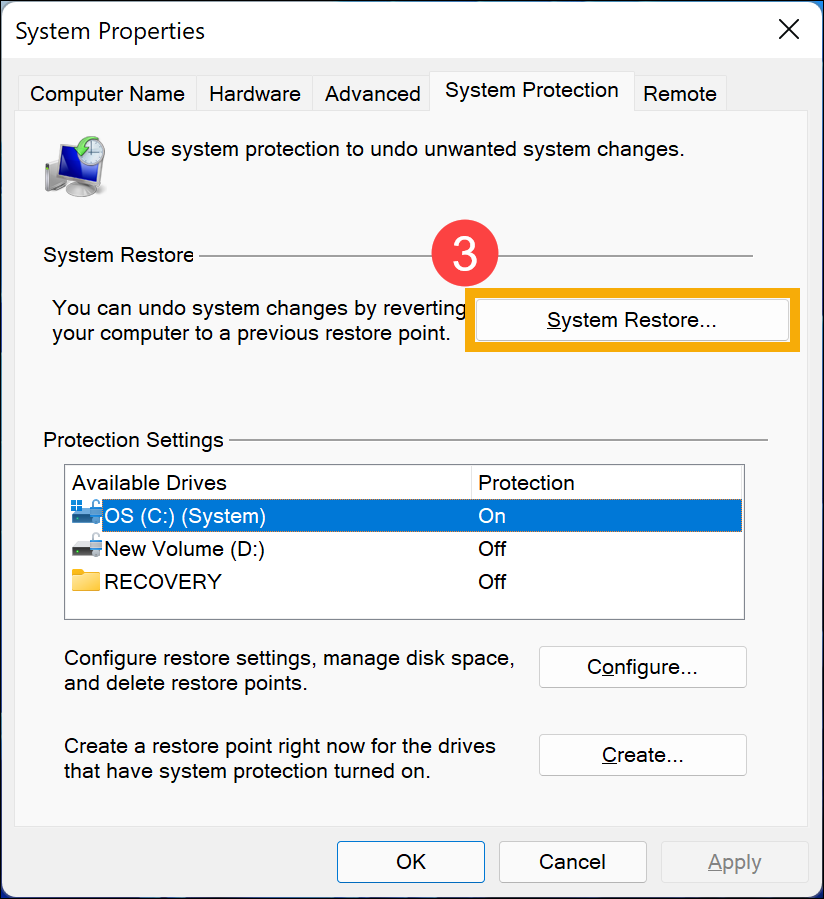The image size is (824, 899).
Task: Open the Hardware tab
Action: 254,94
